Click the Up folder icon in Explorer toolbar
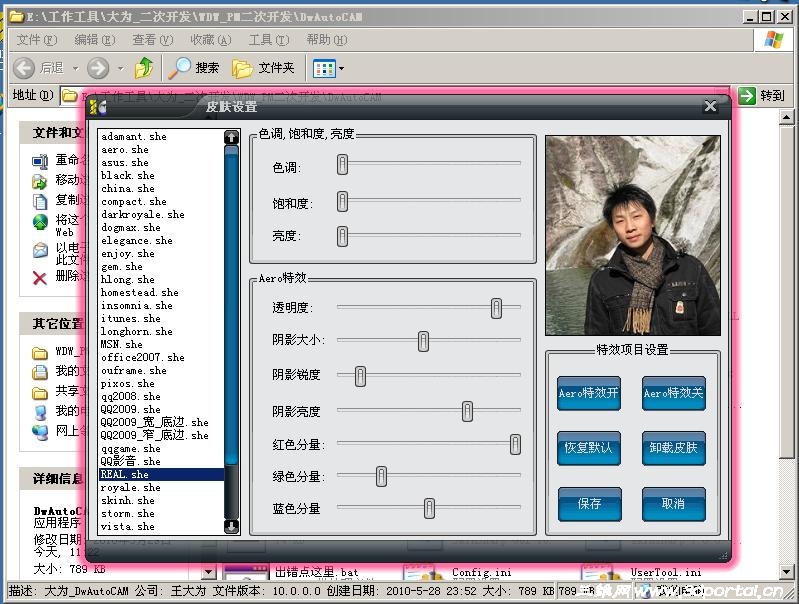This screenshot has width=799, height=604. pos(144,68)
